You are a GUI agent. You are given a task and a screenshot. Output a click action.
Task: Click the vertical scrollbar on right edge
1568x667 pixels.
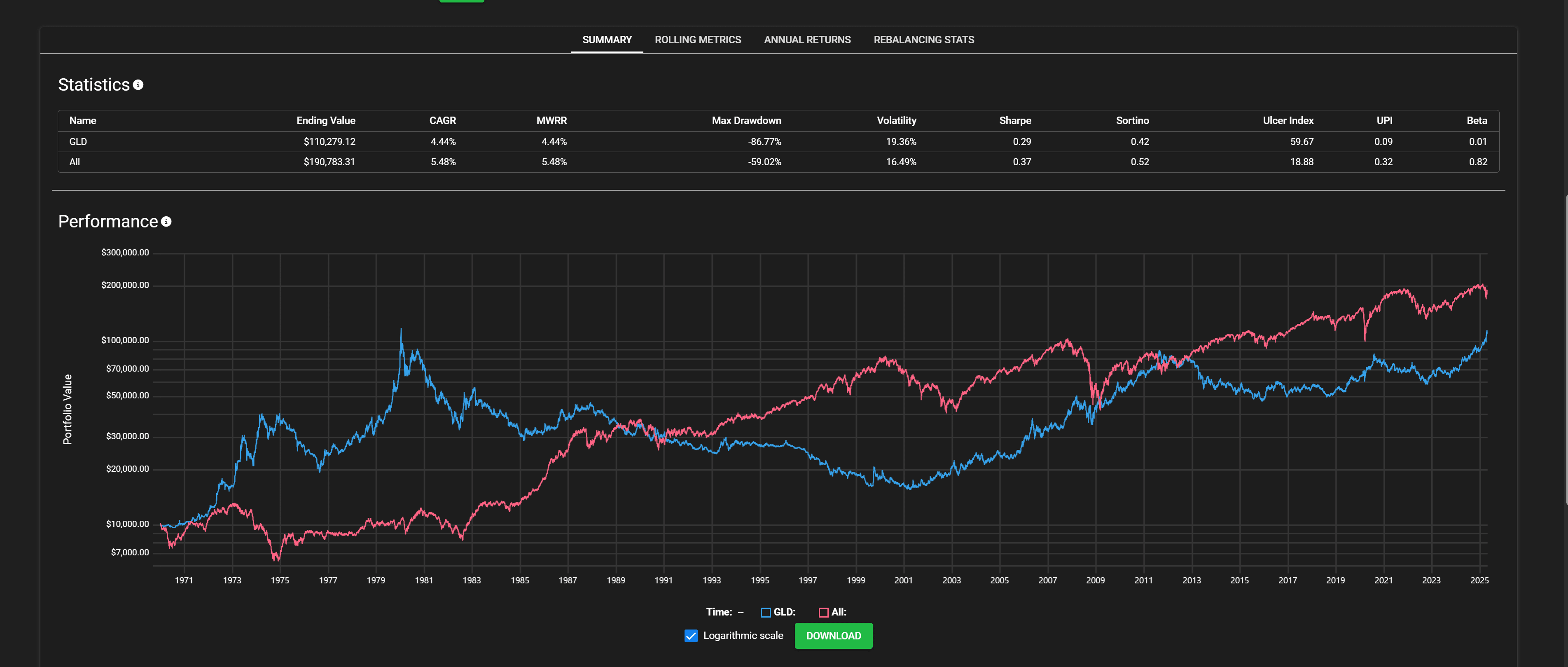point(1566,349)
